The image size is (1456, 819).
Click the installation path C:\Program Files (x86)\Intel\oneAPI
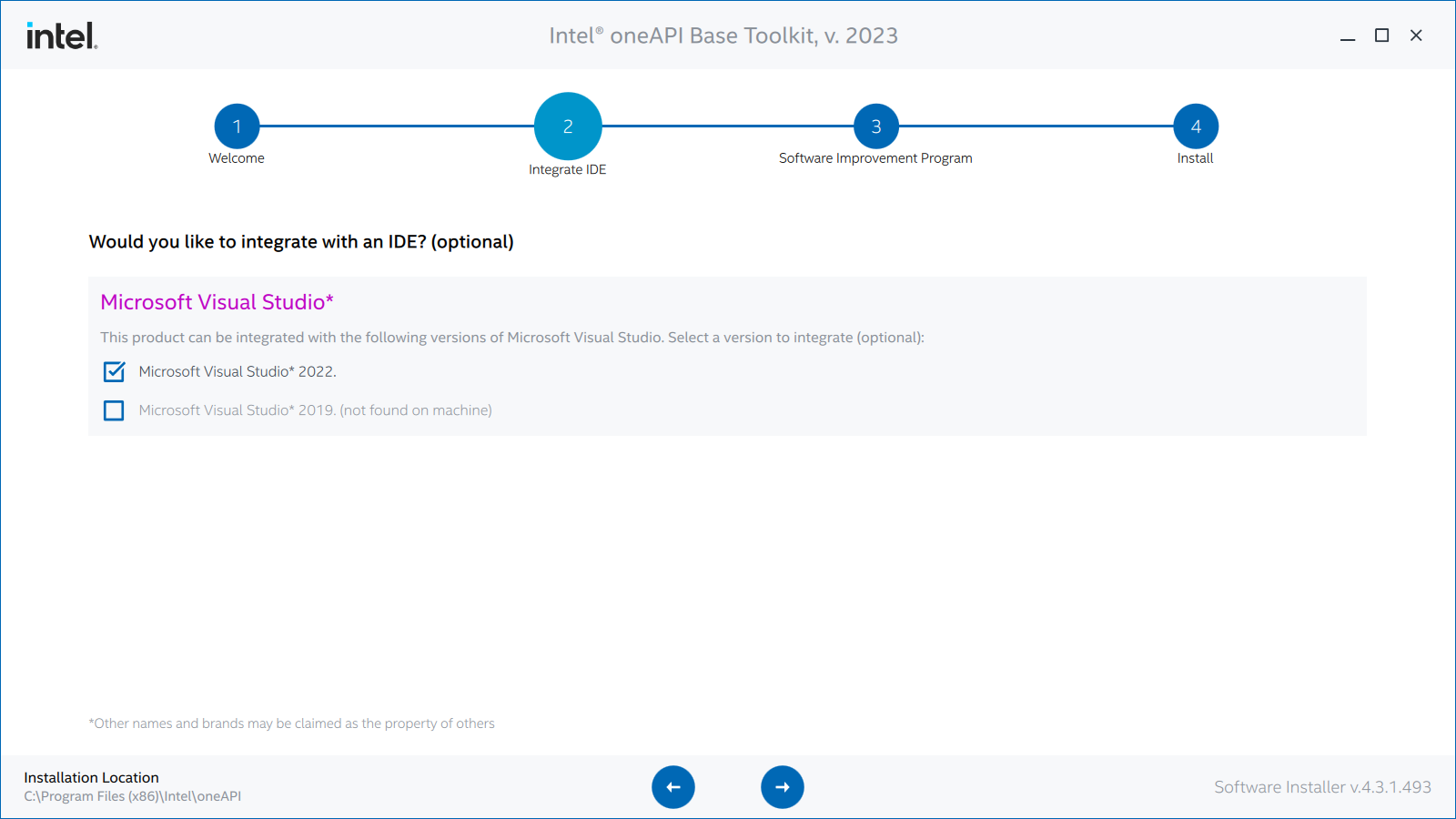click(133, 796)
